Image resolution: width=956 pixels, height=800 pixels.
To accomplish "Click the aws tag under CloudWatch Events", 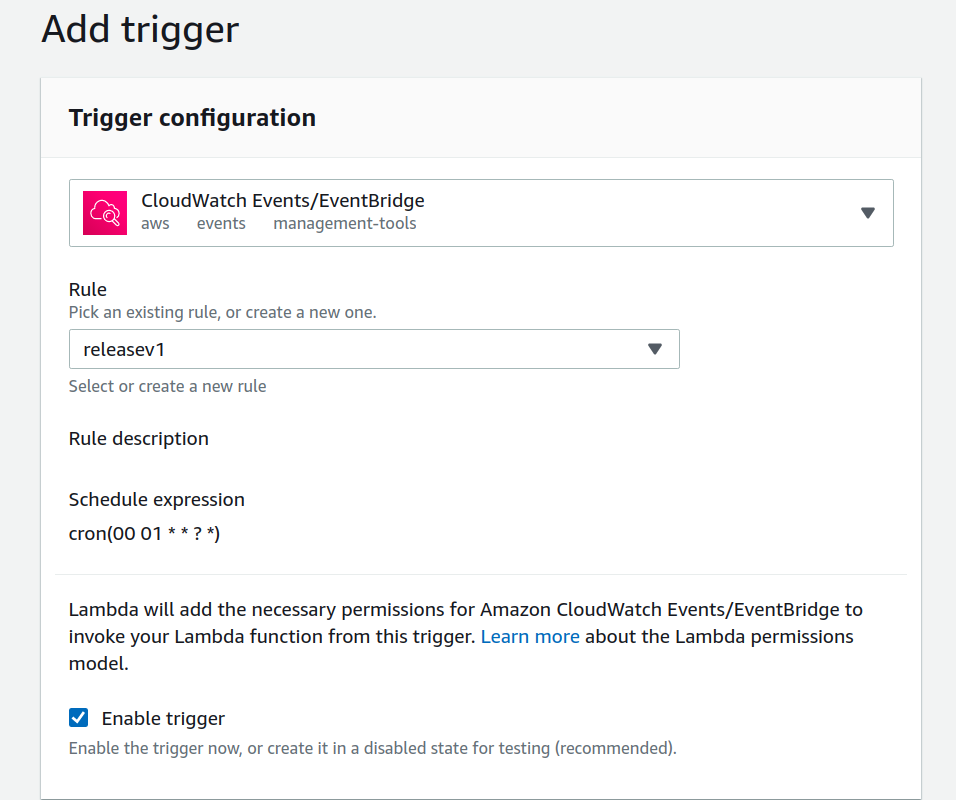I will click(155, 223).
